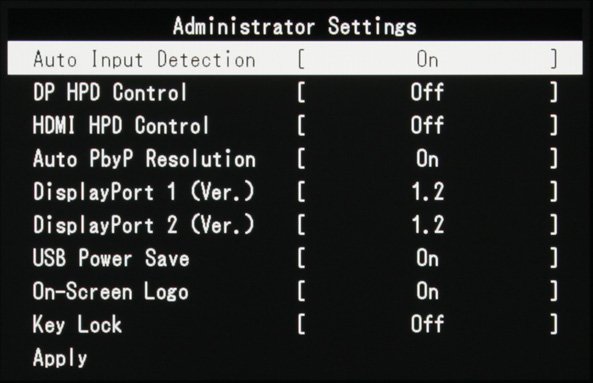Select DisplayPort 2 (Ver.) setting
The image size is (593, 383).
click(x=143, y=225)
